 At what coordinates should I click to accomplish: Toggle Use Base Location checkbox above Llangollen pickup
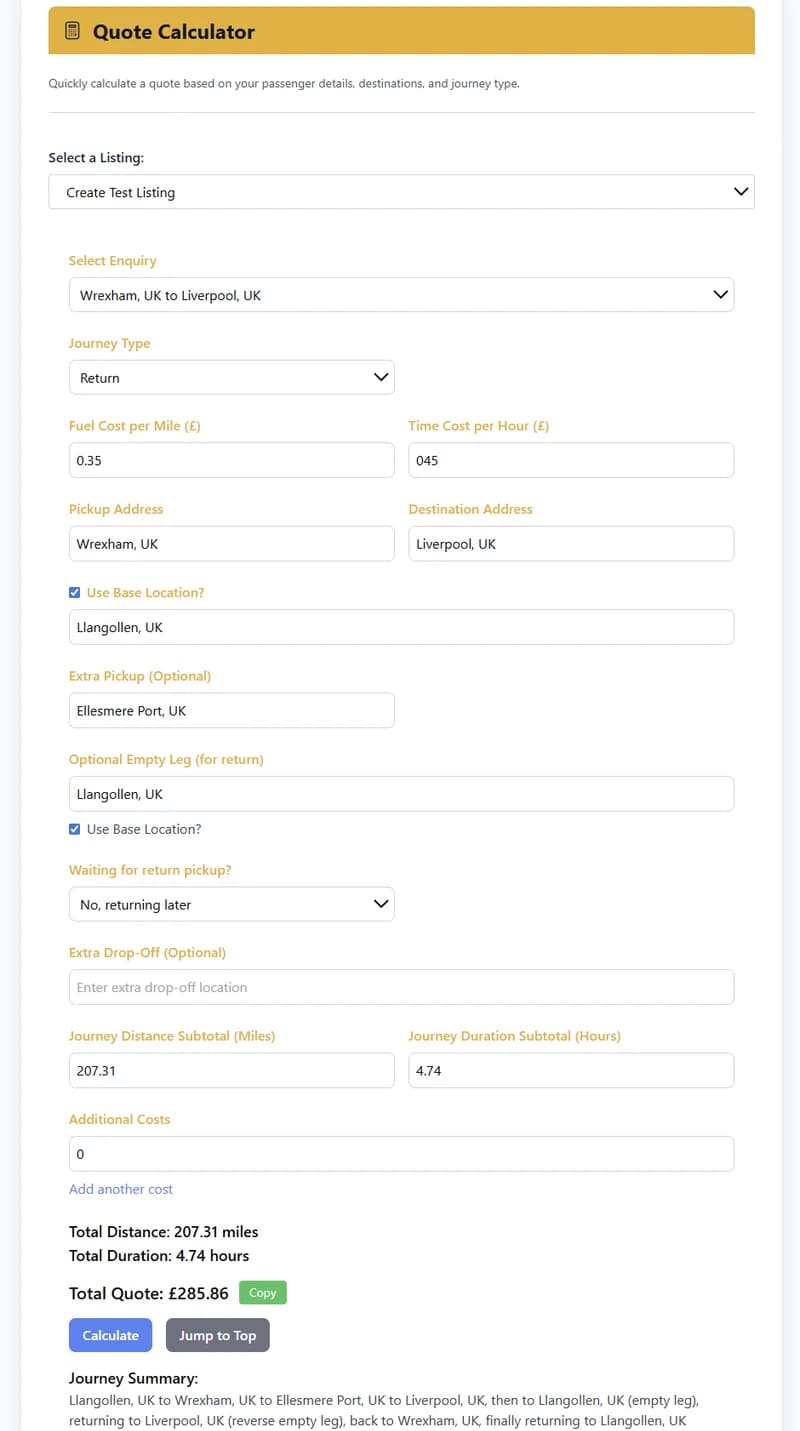tap(75, 593)
